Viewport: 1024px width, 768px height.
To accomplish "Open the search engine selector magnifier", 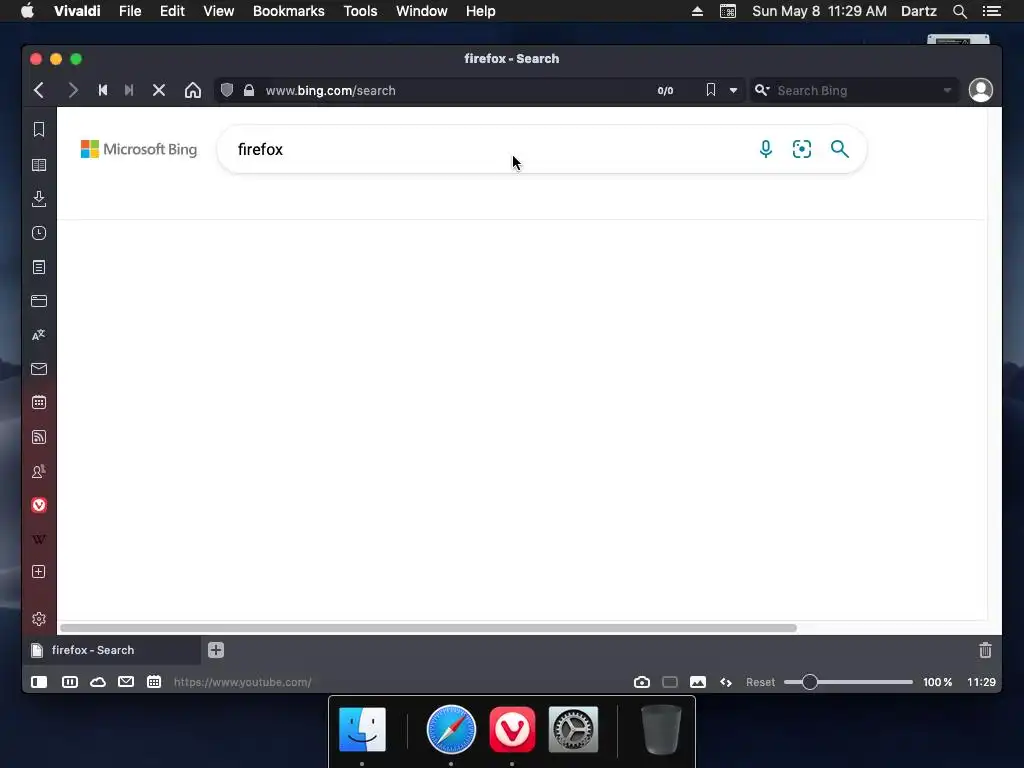I will 761,90.
